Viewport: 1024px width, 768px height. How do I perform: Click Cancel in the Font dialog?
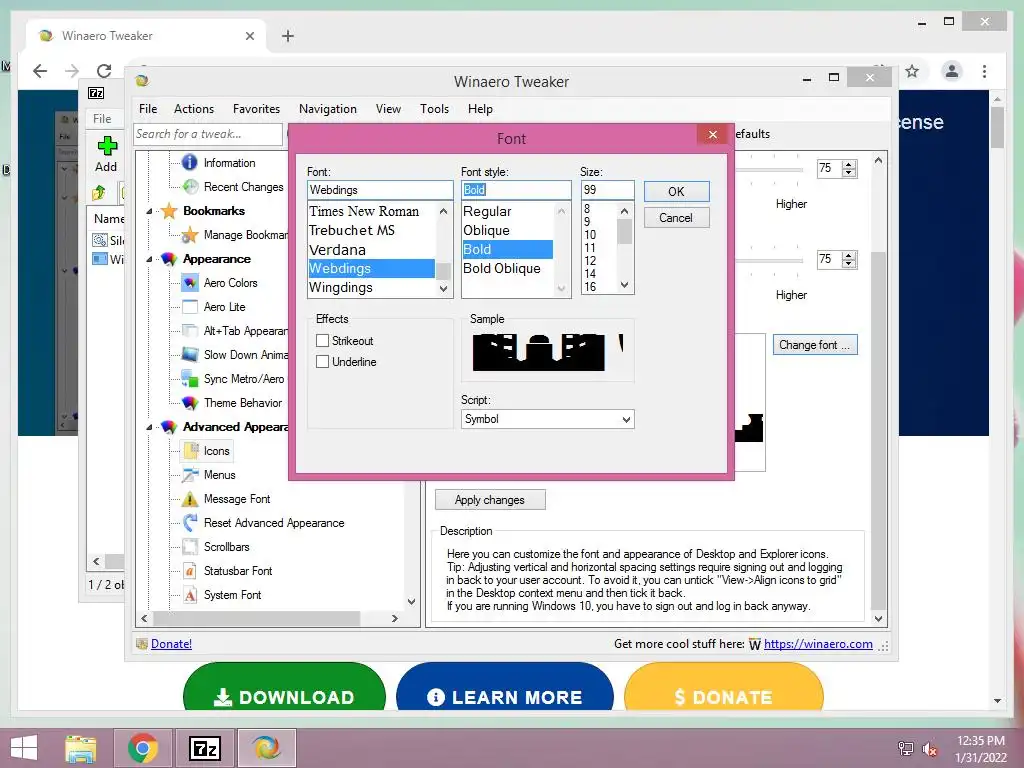point(677,217)
